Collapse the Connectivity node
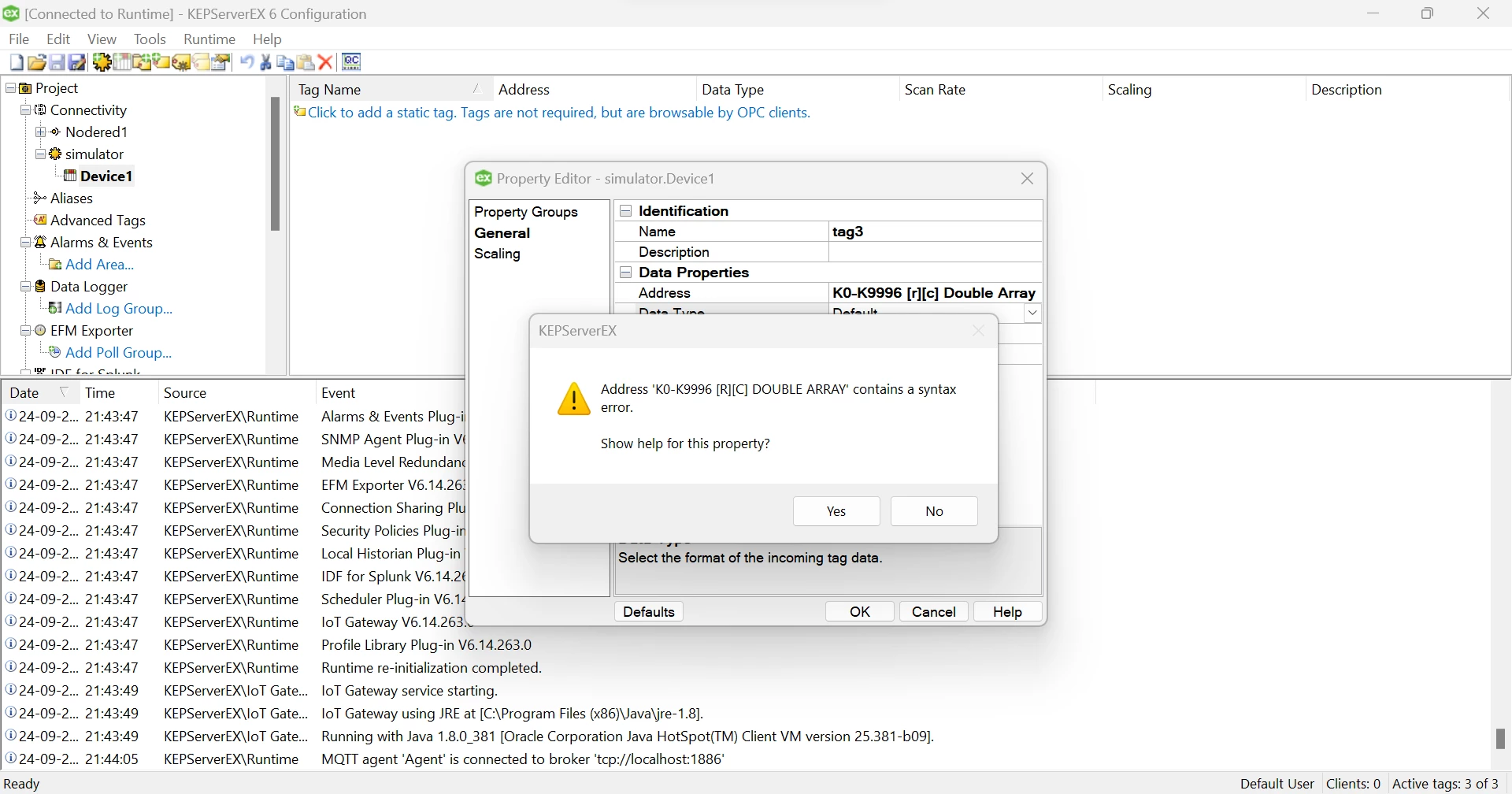The height and width of the screenshot is (794, 1512). tap(26, 110)
